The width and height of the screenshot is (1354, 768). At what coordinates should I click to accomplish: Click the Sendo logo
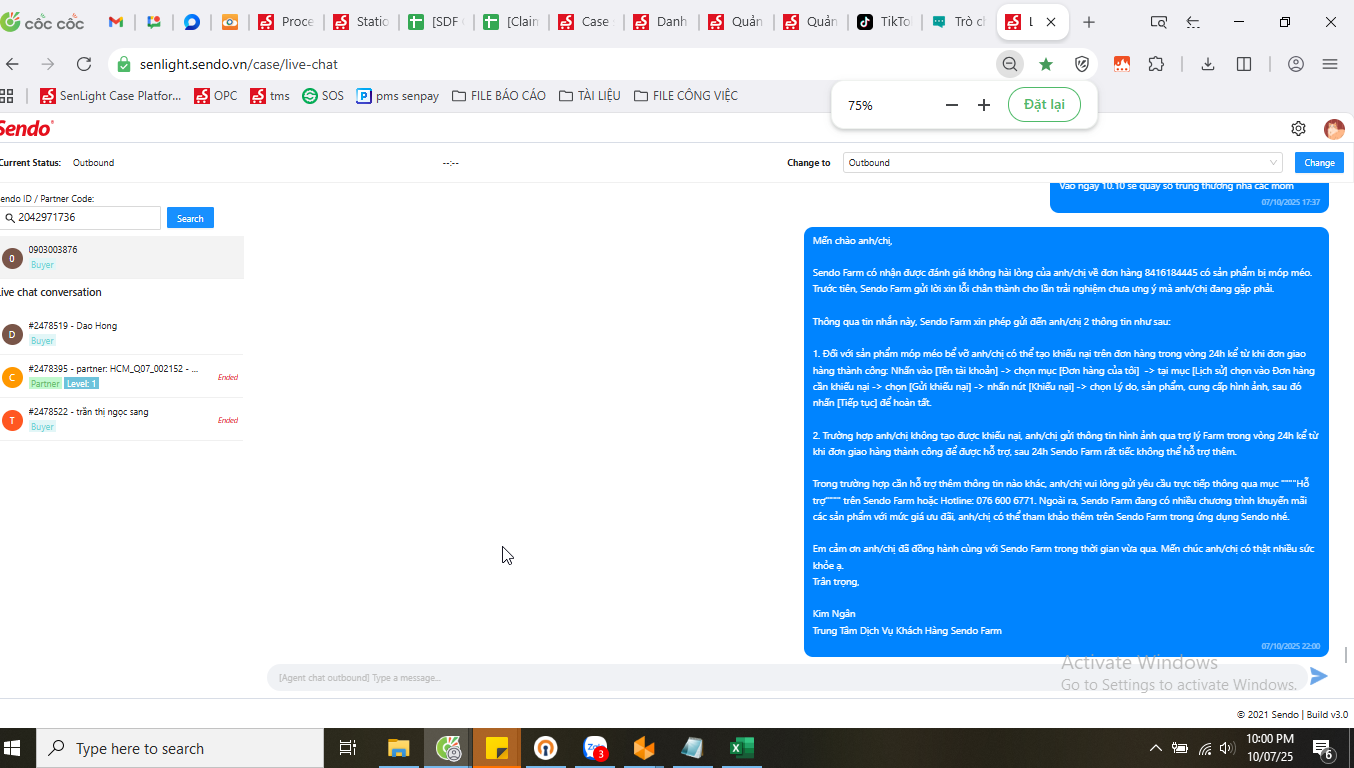26,128
